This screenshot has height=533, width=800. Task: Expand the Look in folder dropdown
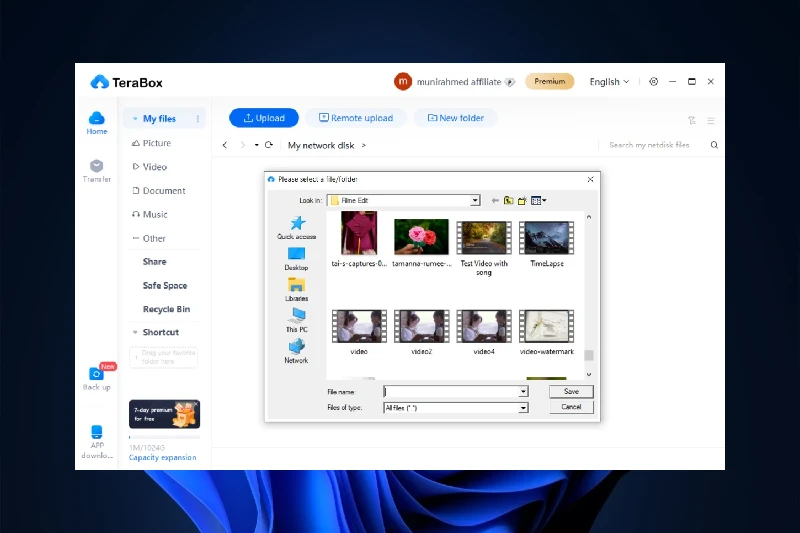475,200
